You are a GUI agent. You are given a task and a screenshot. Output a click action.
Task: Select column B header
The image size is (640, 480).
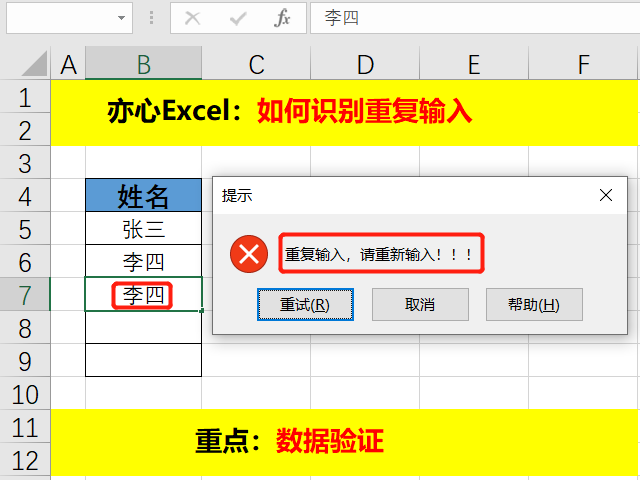(x=144, y=63)
